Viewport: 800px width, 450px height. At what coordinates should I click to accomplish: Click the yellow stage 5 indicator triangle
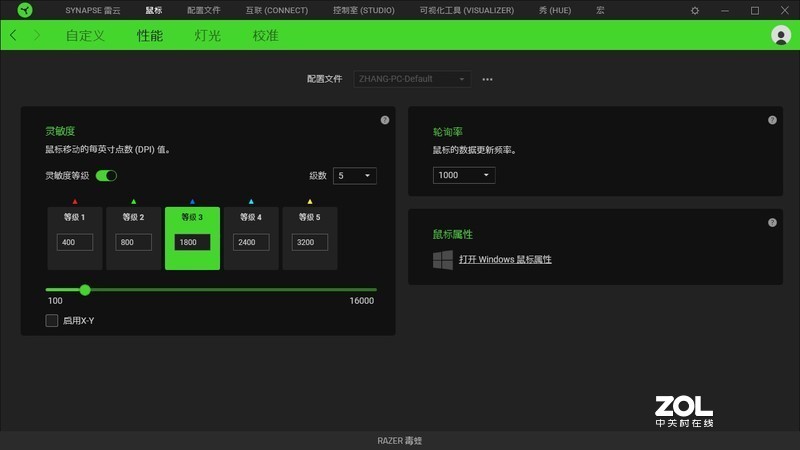310,202
